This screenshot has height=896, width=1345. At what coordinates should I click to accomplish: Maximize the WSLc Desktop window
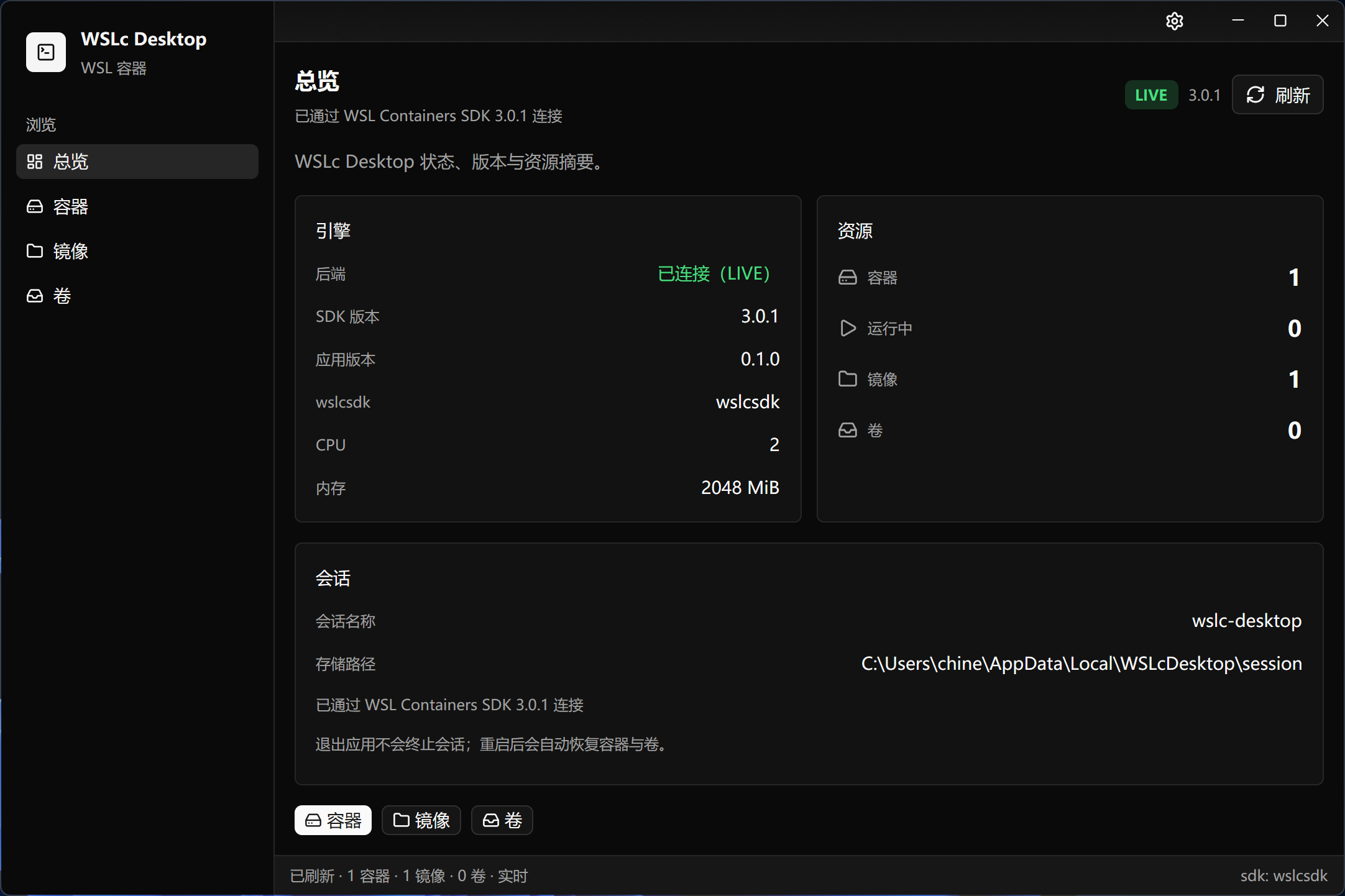coord(1280,21)
